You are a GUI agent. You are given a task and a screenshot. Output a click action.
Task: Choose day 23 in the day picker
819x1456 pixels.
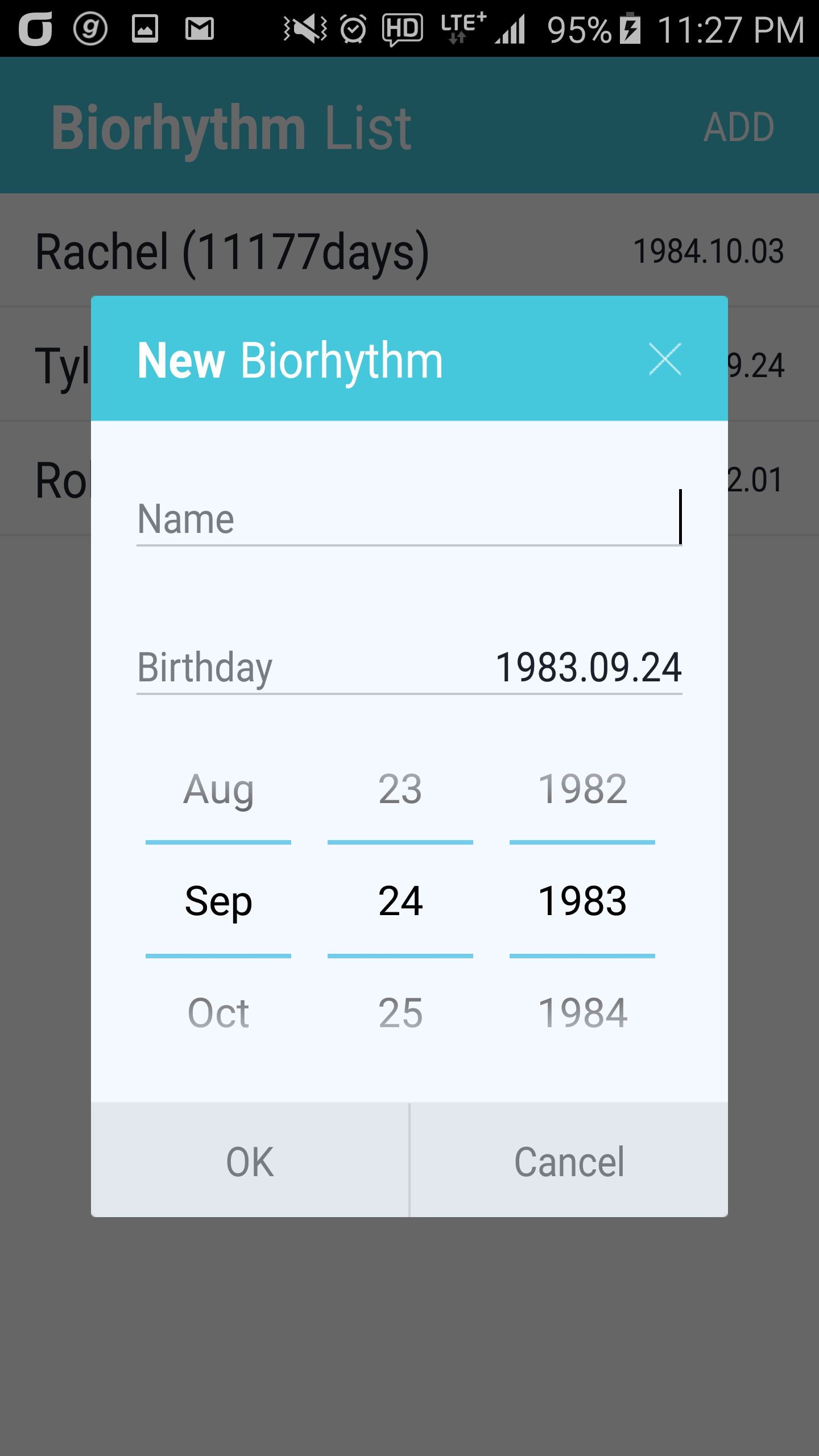pos(400,789)
